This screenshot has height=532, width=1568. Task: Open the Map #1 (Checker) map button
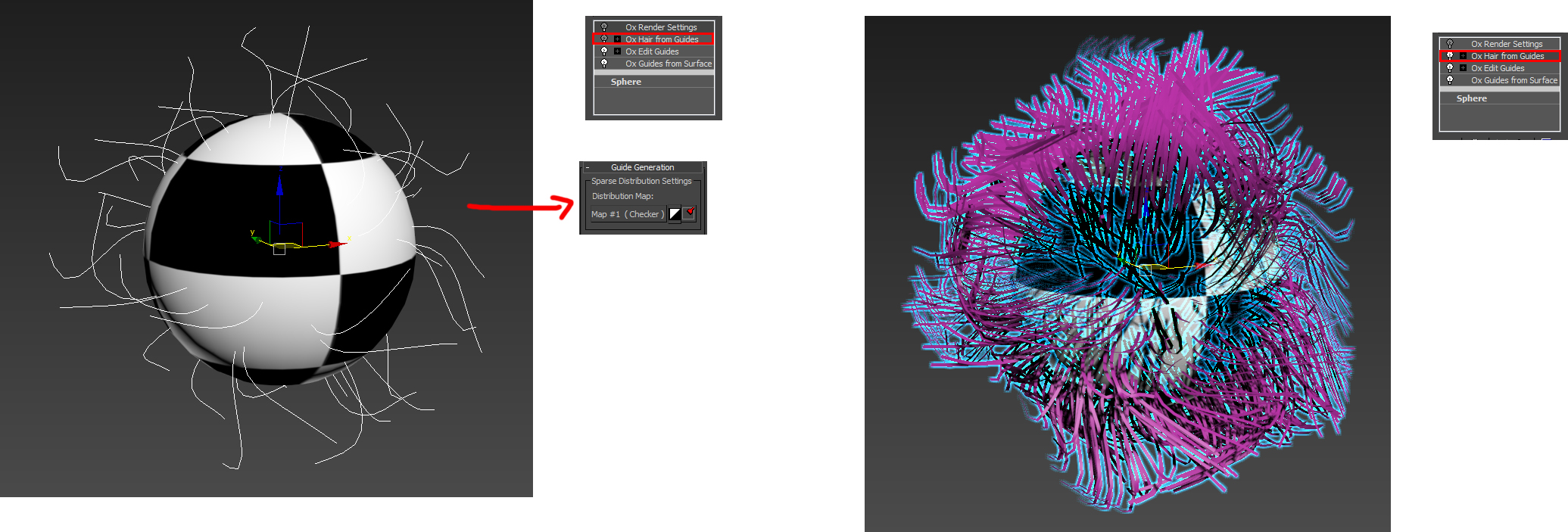(627, 214)
